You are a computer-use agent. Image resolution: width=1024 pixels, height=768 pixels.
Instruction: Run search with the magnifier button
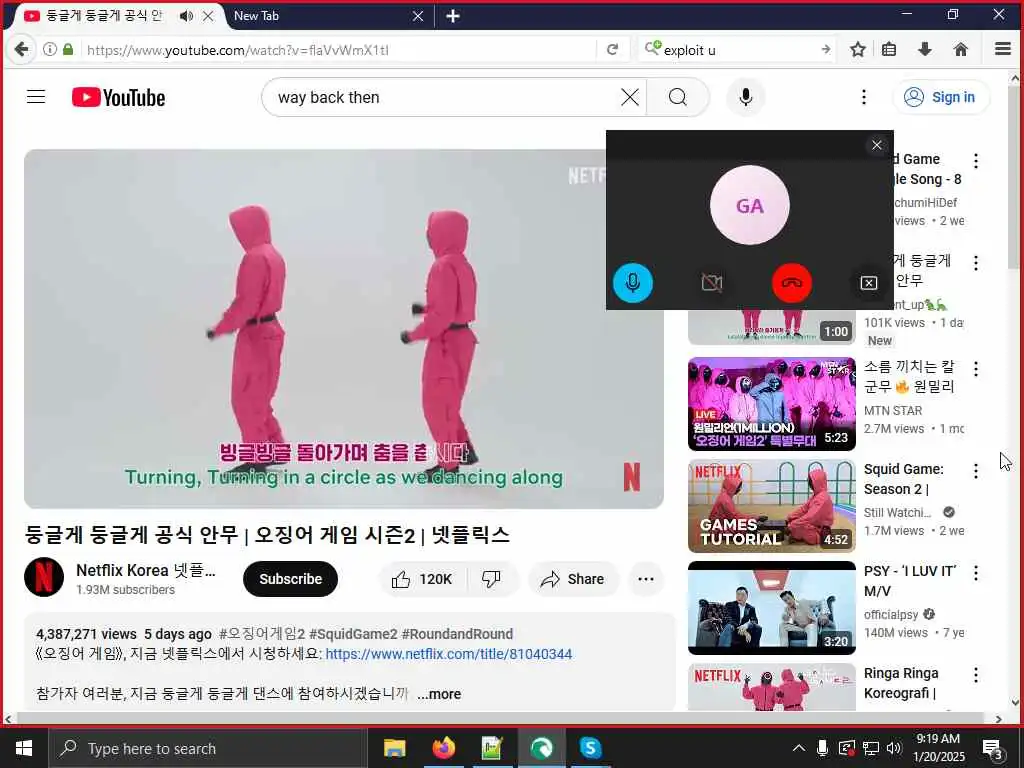[x=678, y=97]
